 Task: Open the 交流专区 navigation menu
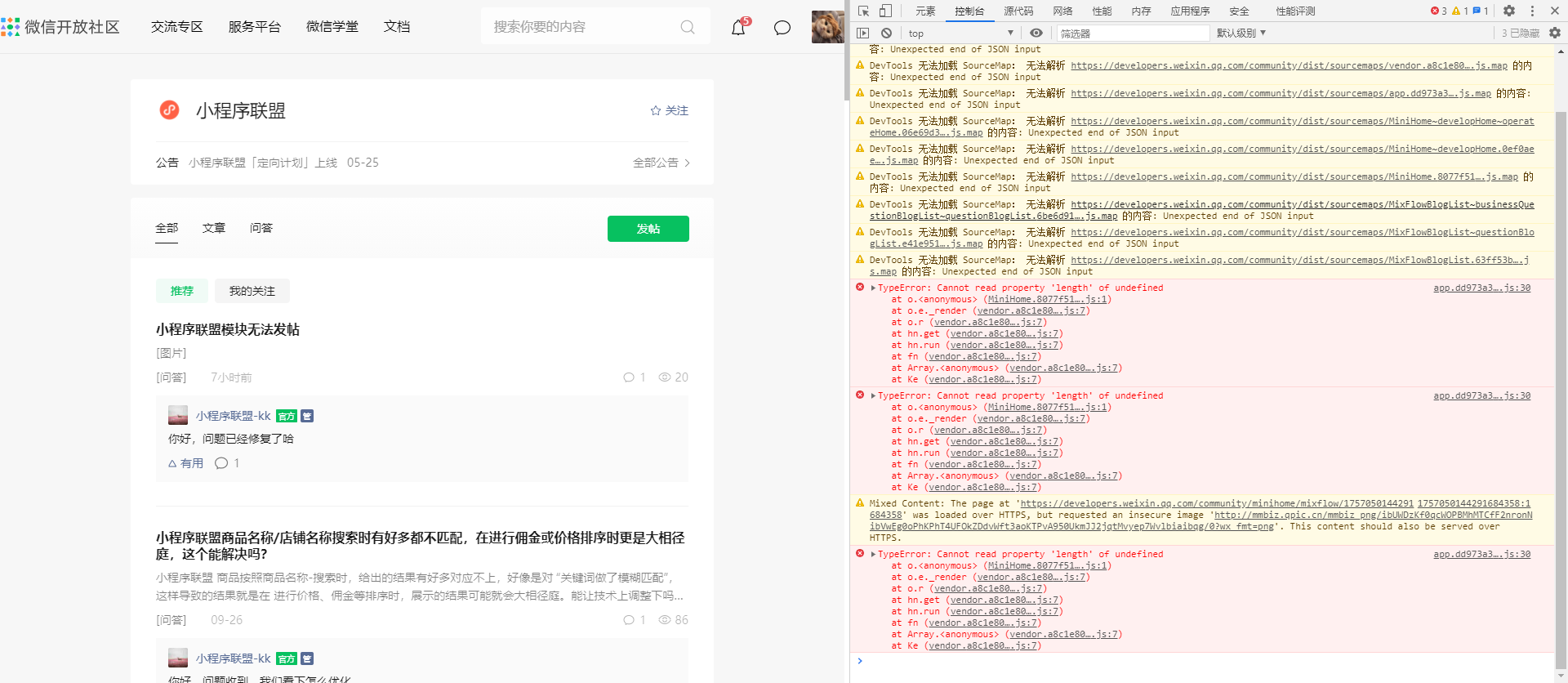coord(177,27)
